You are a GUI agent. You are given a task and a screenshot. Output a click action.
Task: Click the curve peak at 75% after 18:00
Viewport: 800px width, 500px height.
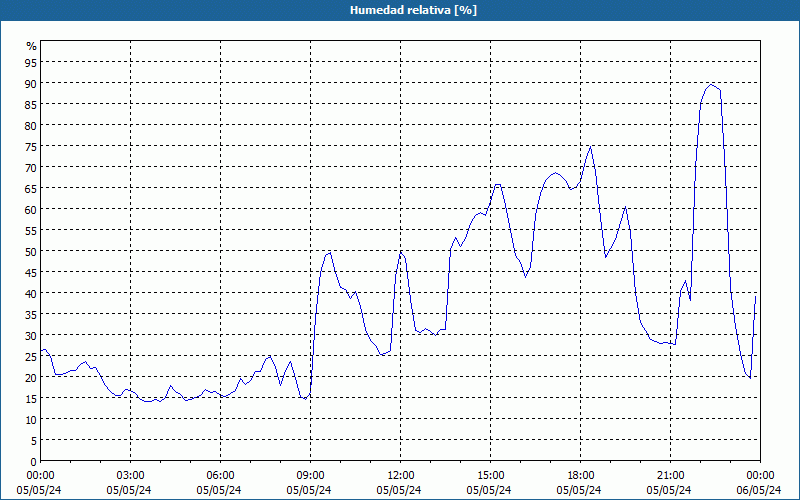(590, 146)
